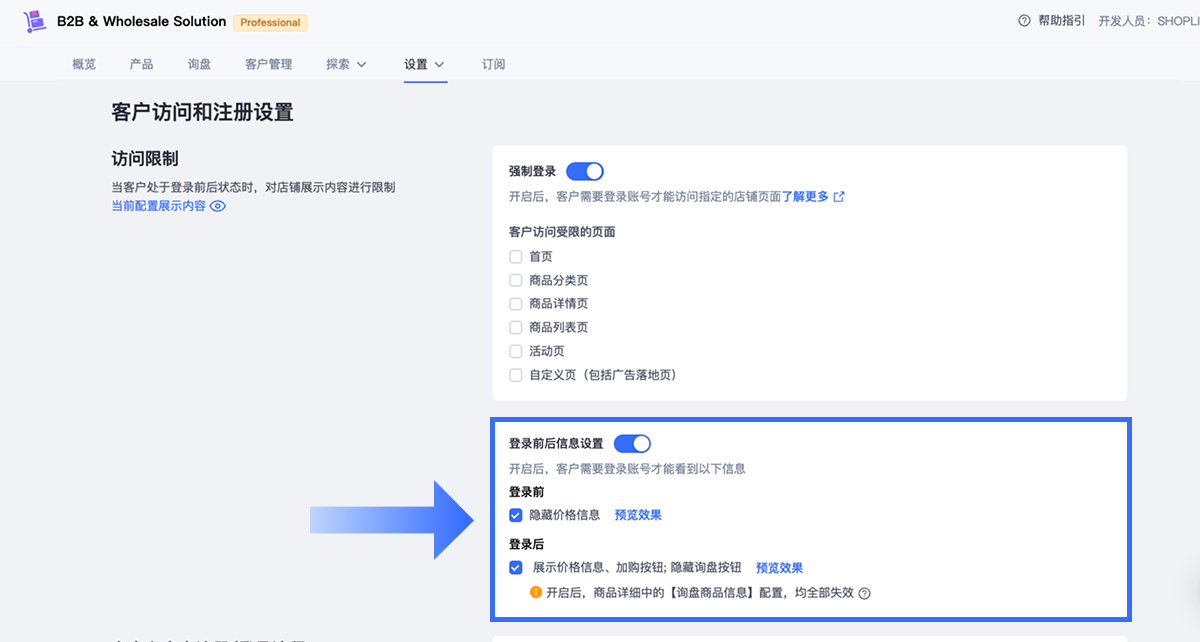Check the 活动页 checkbox
The image size is (1200, 642).
click(516, 351)
